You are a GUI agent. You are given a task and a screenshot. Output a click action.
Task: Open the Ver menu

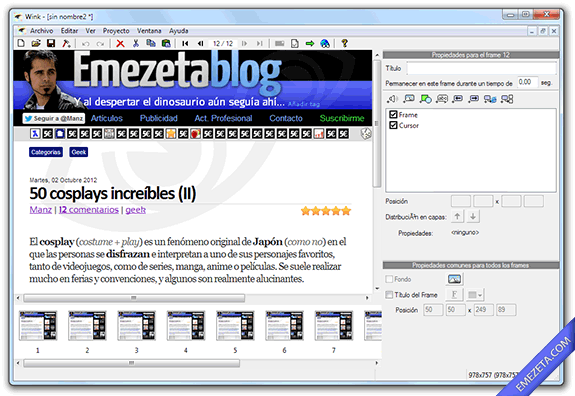pyautogui.click(x=90, y=31)
